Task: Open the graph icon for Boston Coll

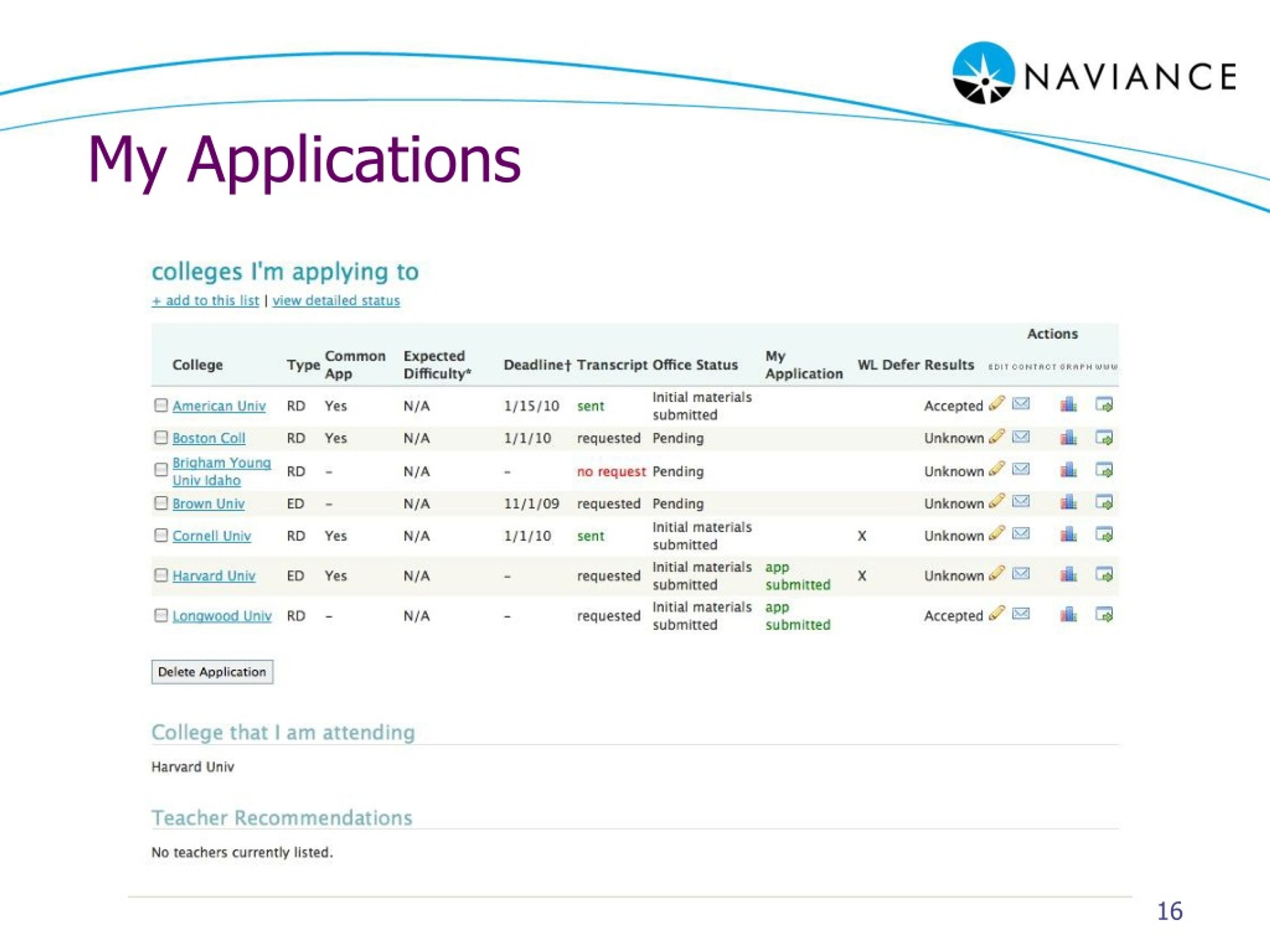Action: (x=1068, y=437)
